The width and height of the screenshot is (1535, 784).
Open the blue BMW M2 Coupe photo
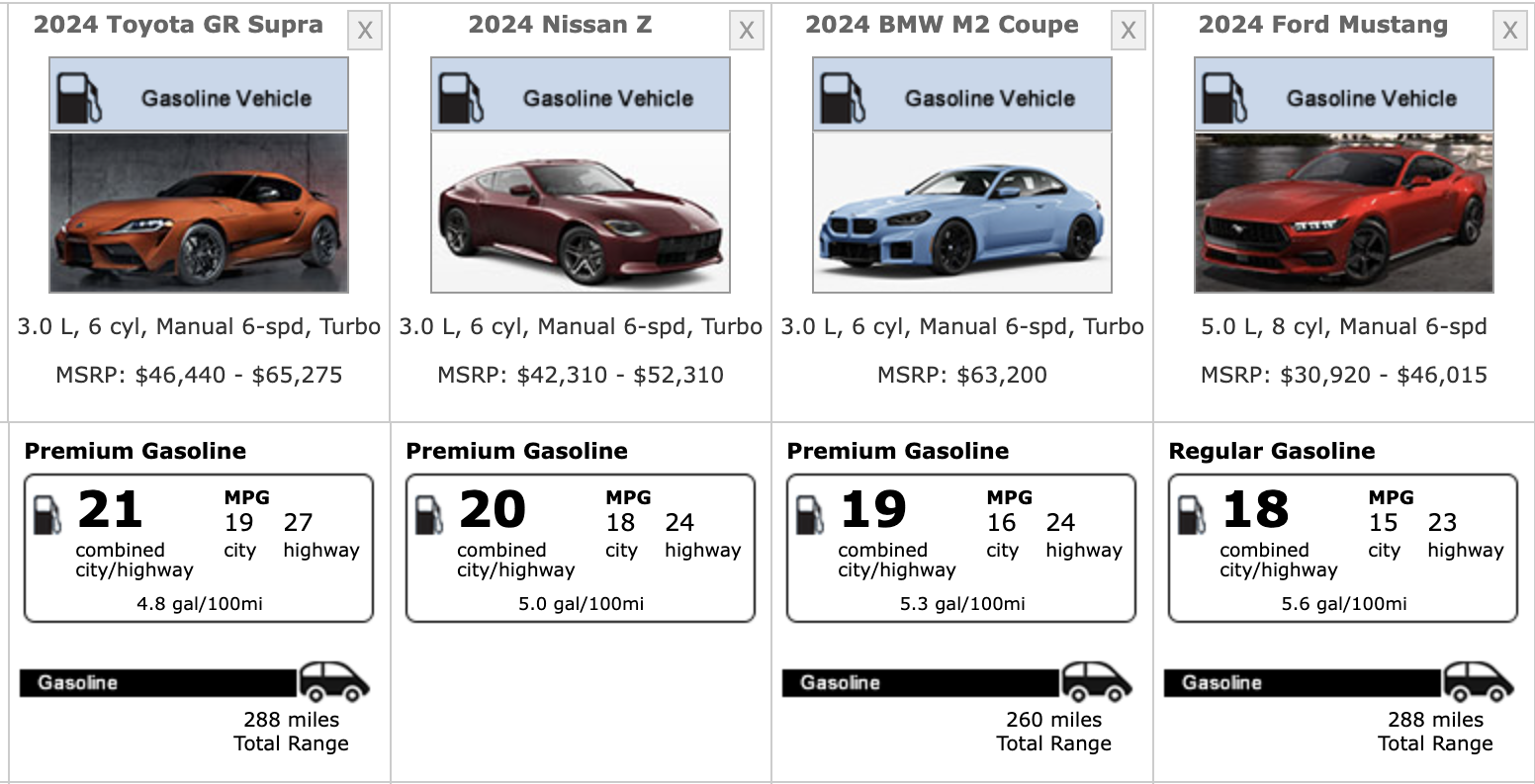point(962,213)
